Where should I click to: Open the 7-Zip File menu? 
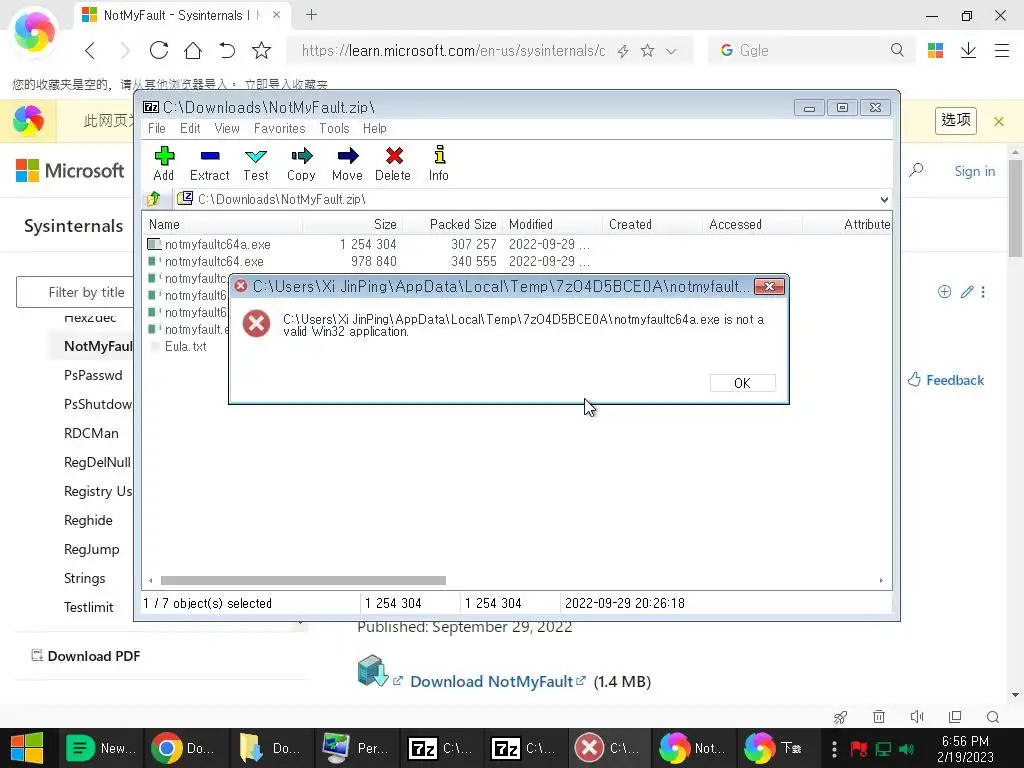point(157,128)
